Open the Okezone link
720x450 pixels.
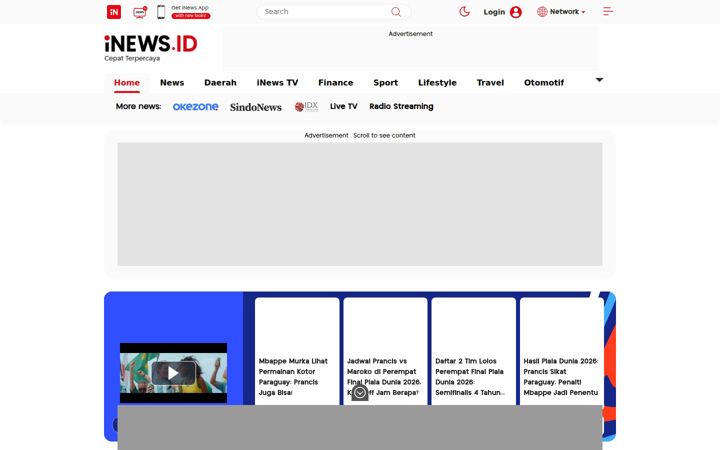tap(196, 107)
